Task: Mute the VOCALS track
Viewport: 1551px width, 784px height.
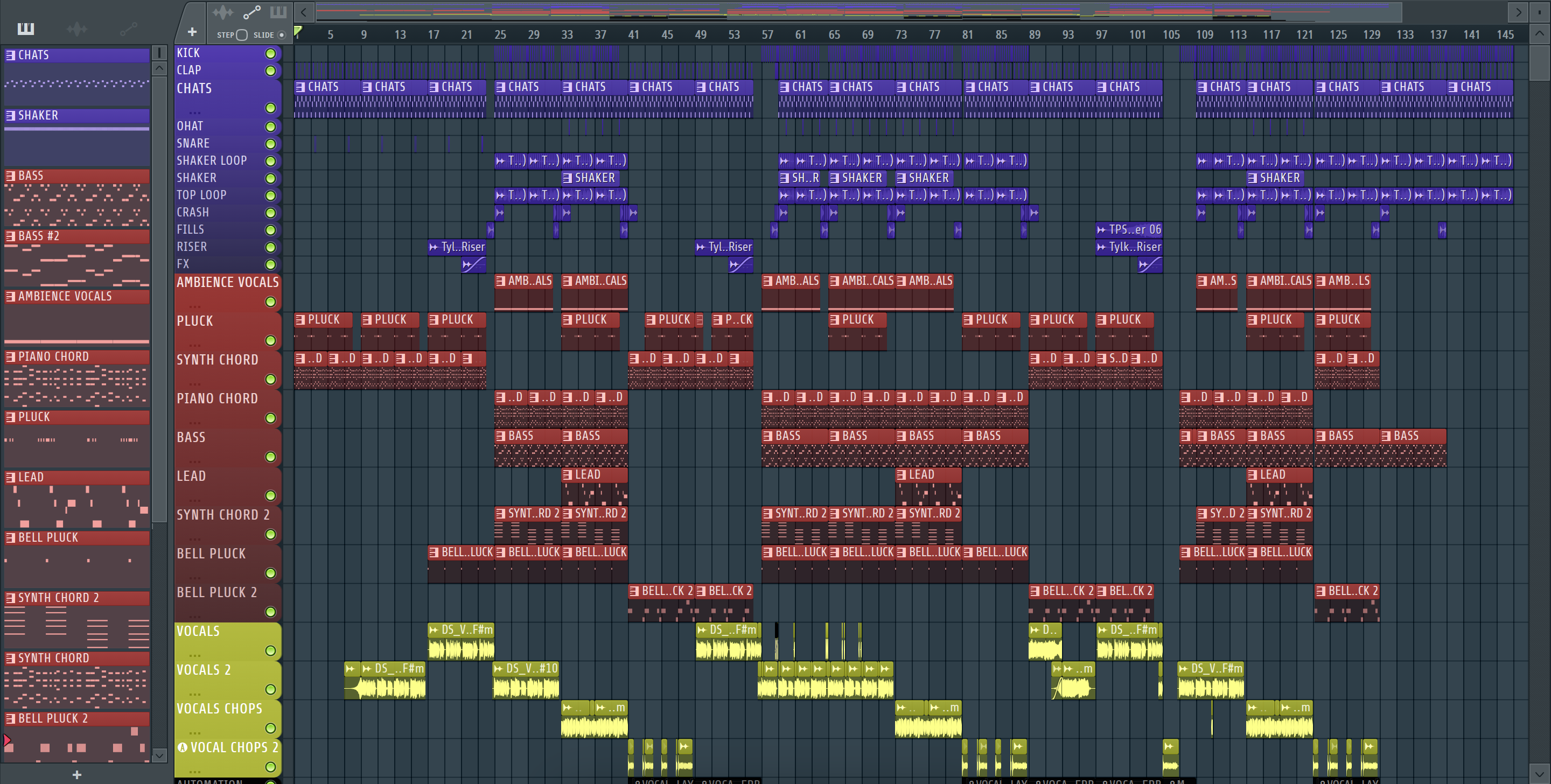Action: pos(271,651)
